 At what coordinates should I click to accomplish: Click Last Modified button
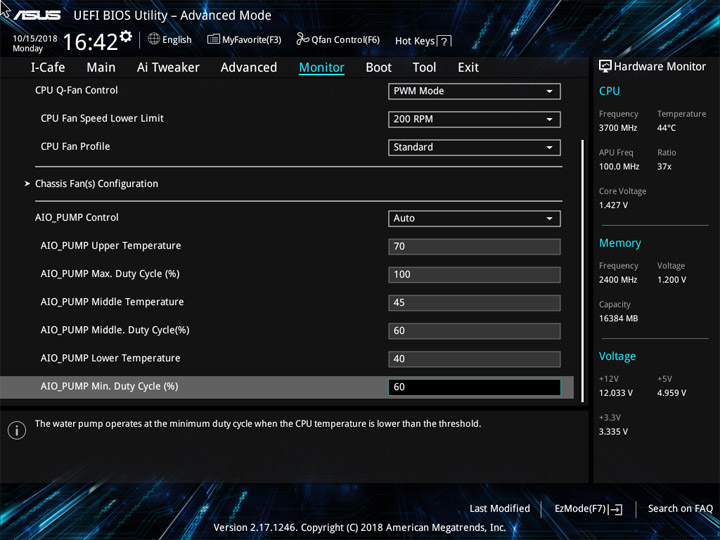[x=500, y=508]
